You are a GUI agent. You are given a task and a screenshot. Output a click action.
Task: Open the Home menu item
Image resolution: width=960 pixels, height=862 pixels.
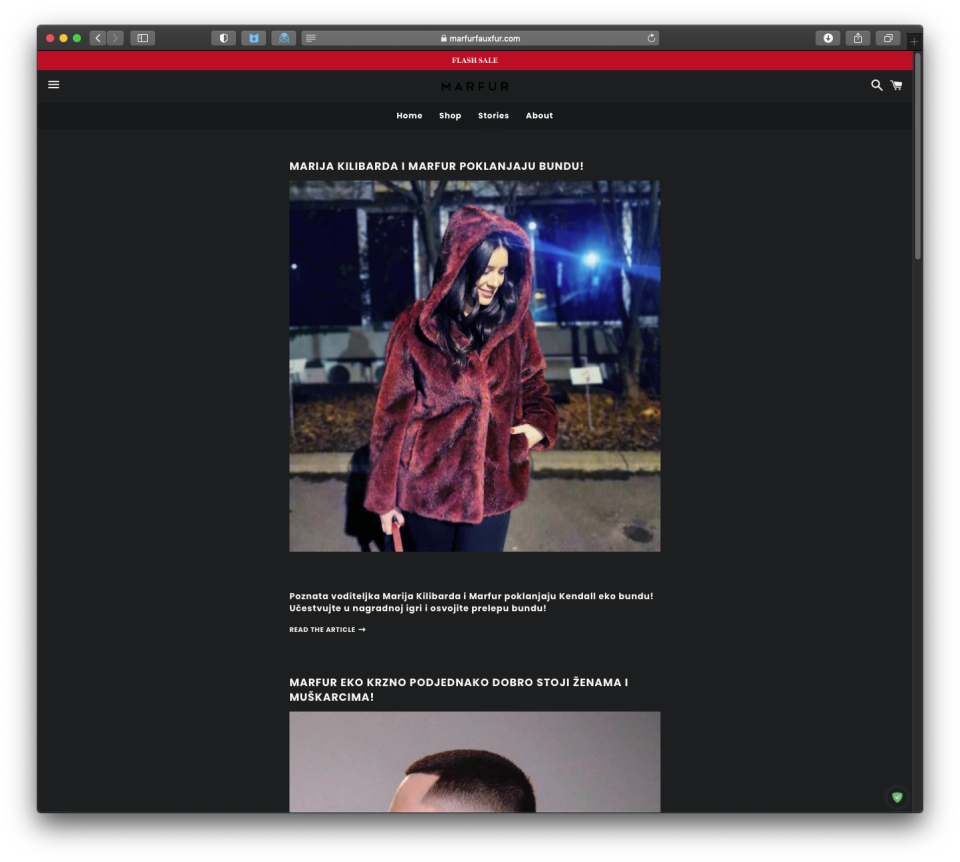409,115
